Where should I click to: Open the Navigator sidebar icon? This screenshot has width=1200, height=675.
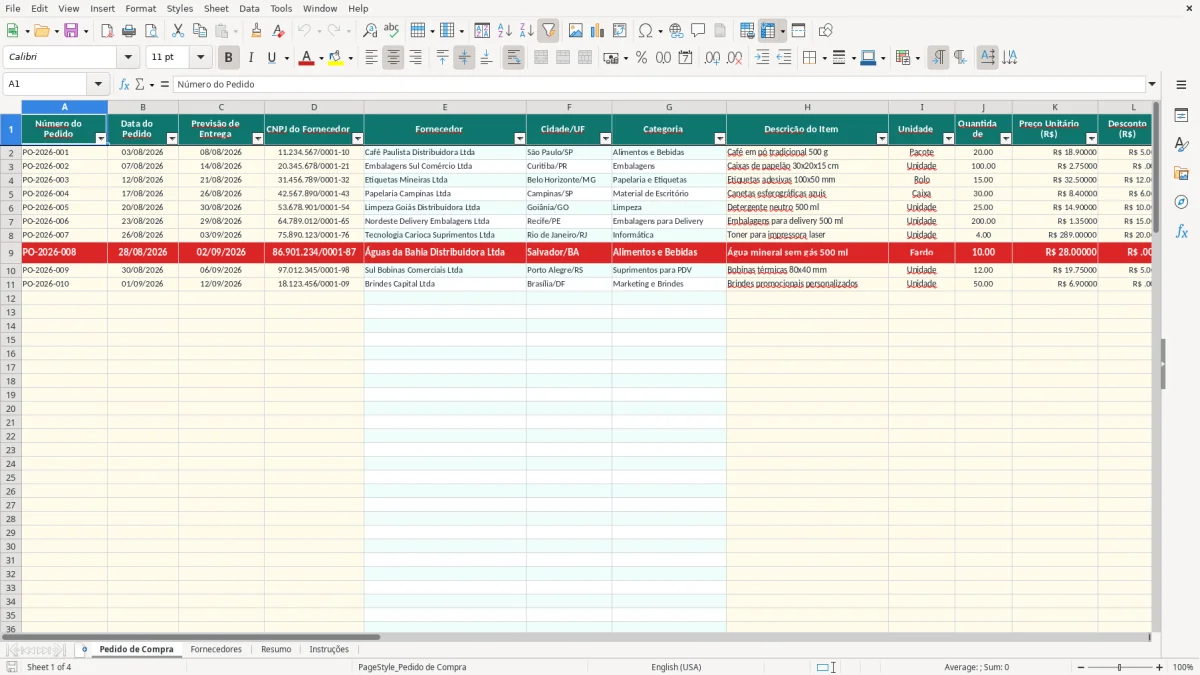tap(1181, 202)
